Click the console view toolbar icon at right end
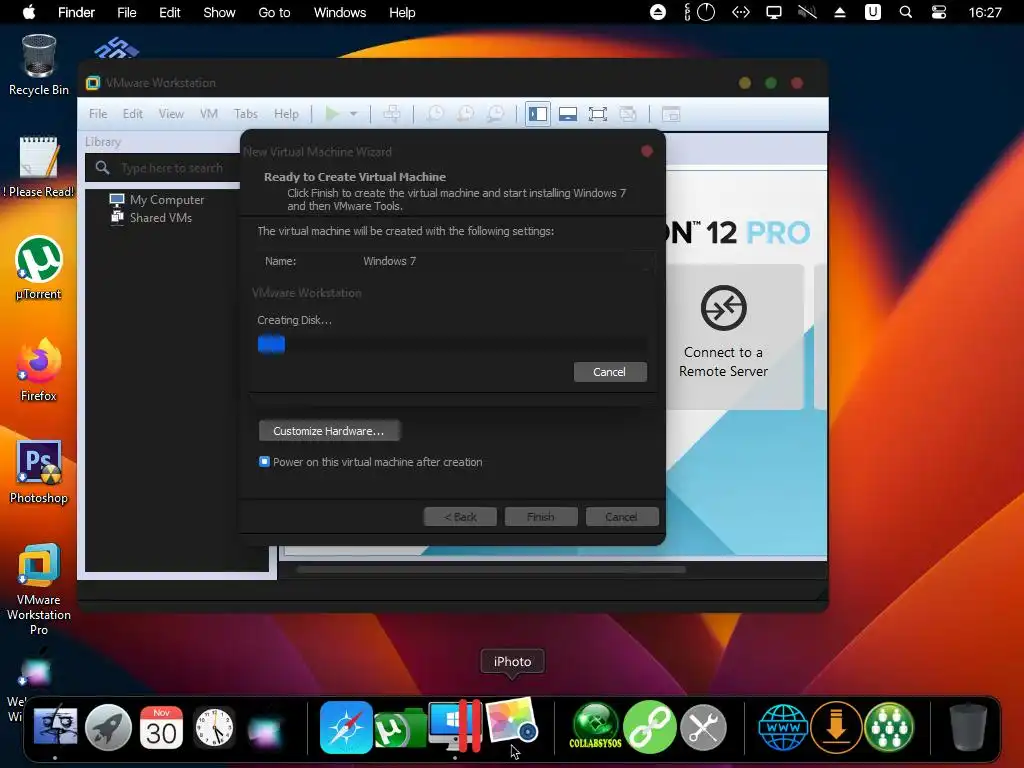 671,114
